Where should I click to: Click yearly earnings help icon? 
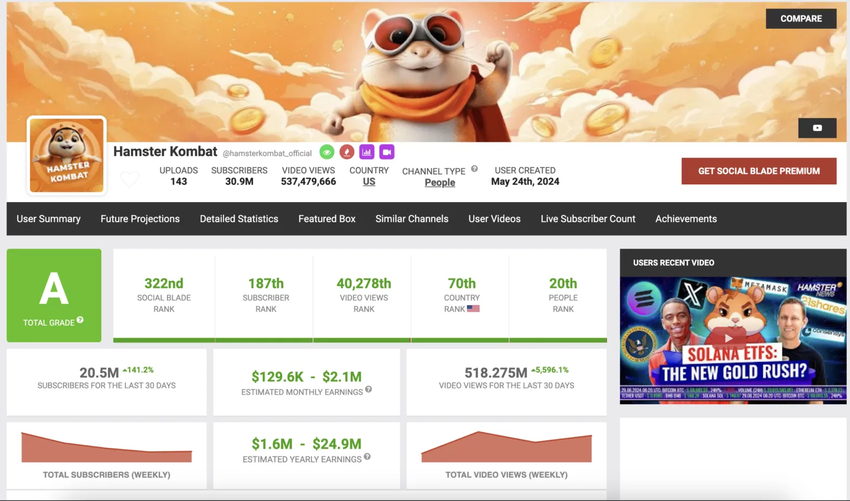pos(367,457)
